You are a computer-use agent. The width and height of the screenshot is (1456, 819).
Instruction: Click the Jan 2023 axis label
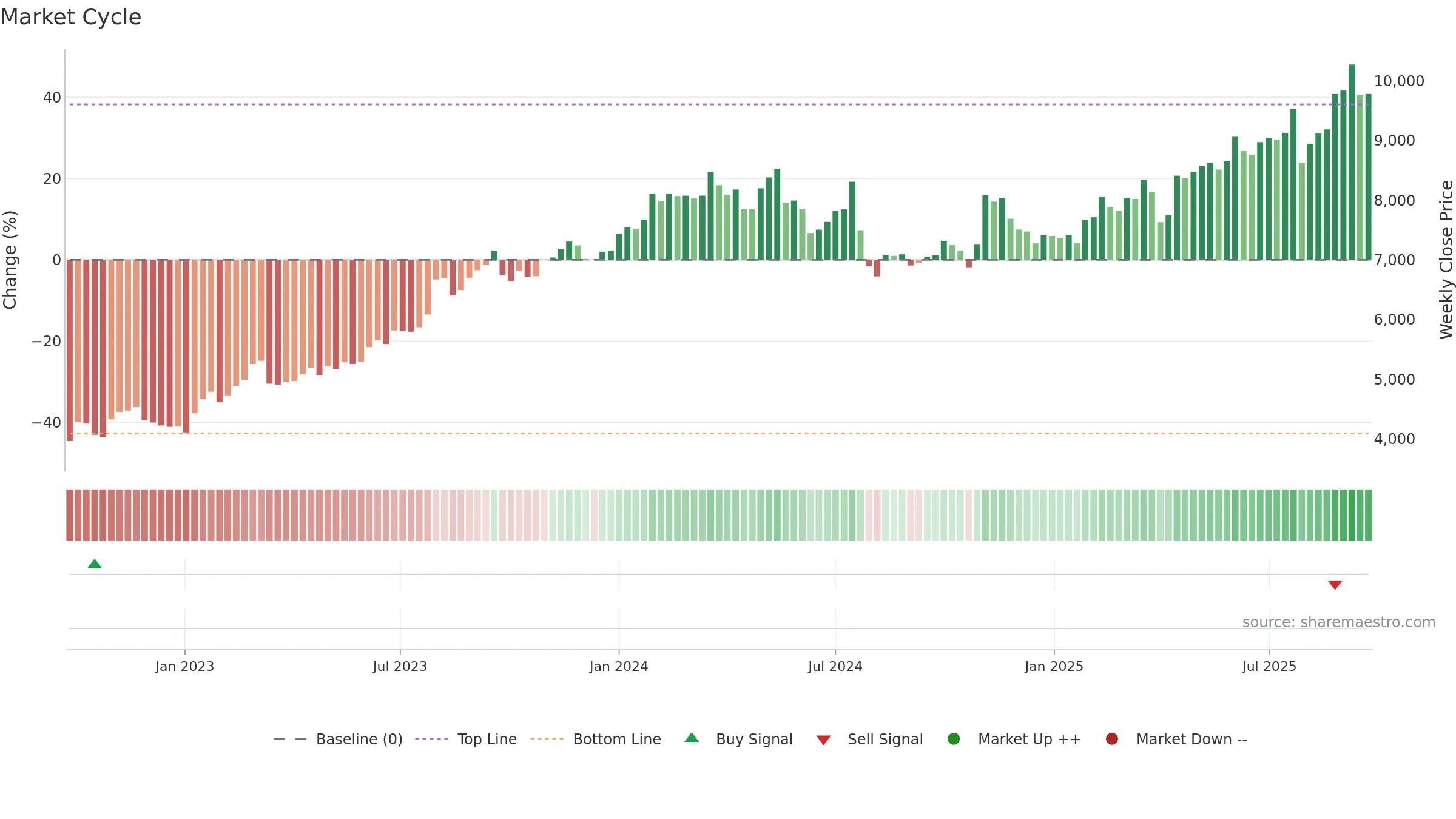tap(184, 667)
